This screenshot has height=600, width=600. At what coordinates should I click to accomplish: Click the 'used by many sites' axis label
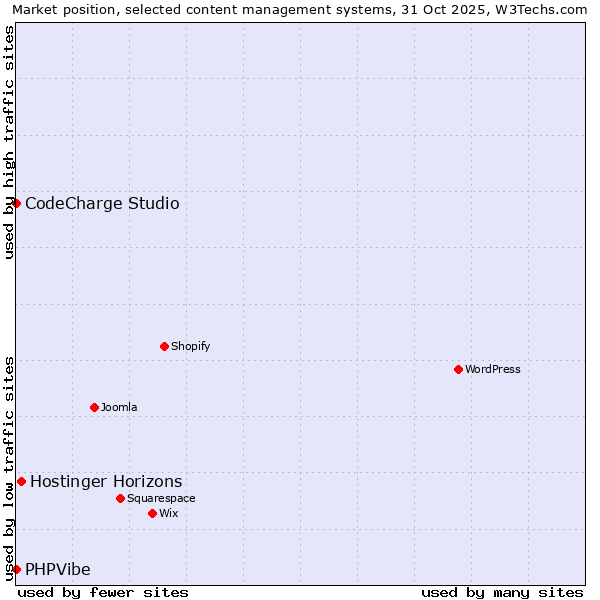(502, 592)
